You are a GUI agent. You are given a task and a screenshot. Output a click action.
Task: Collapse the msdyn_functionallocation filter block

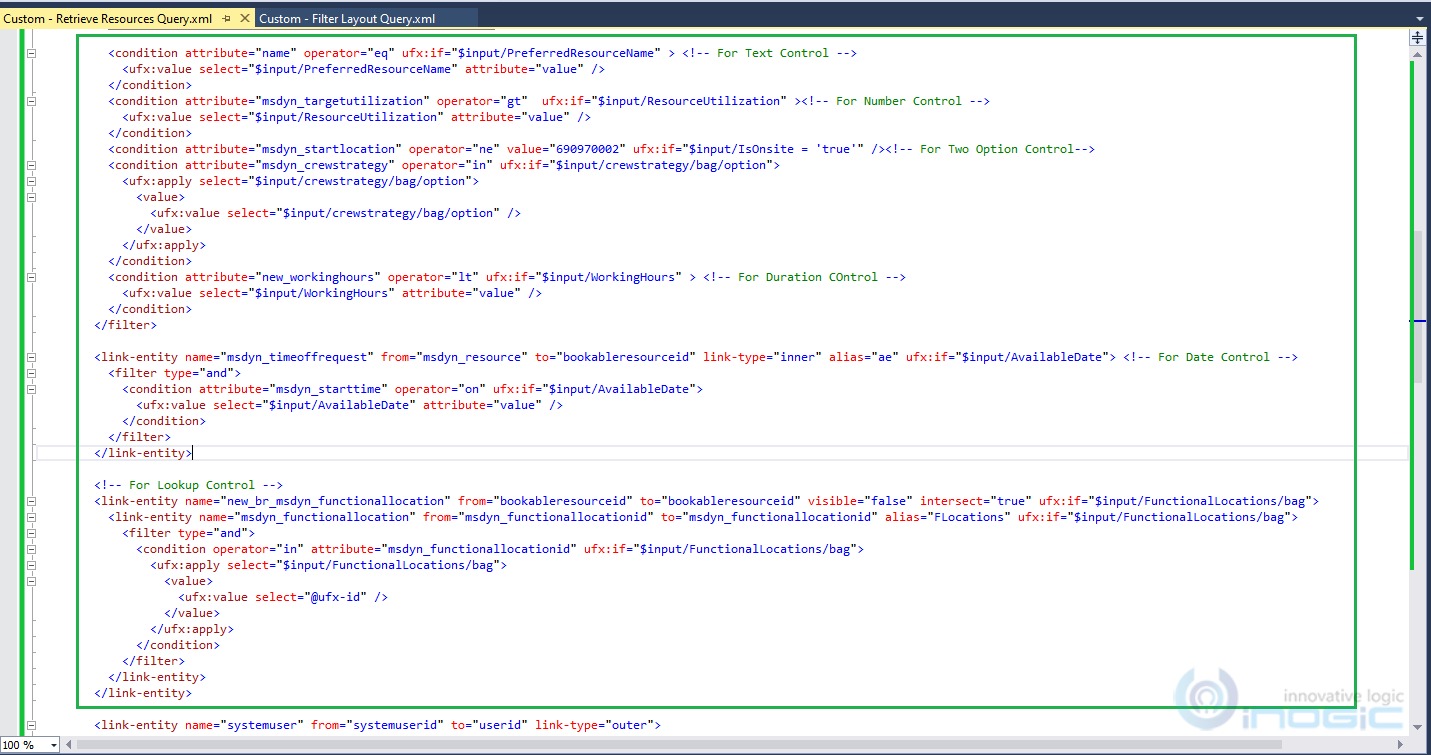(x=31, y=532)
